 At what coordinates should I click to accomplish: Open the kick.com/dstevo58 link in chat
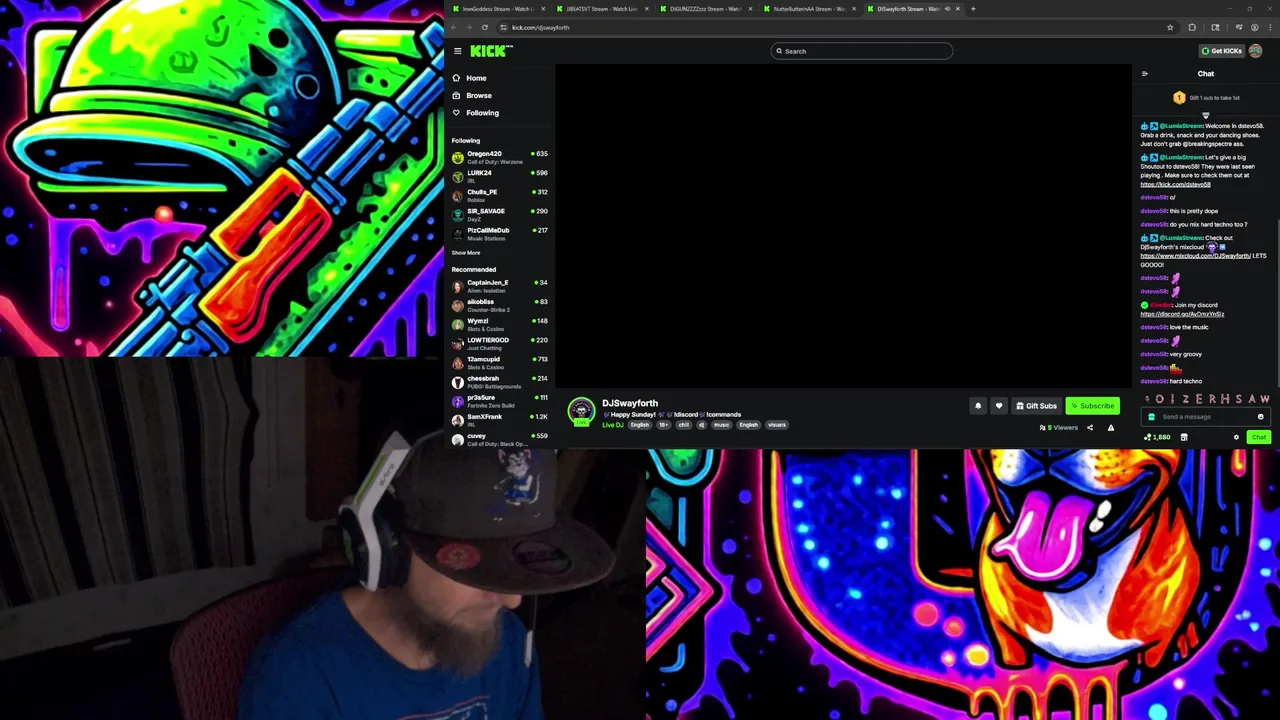click(1175, 184)
